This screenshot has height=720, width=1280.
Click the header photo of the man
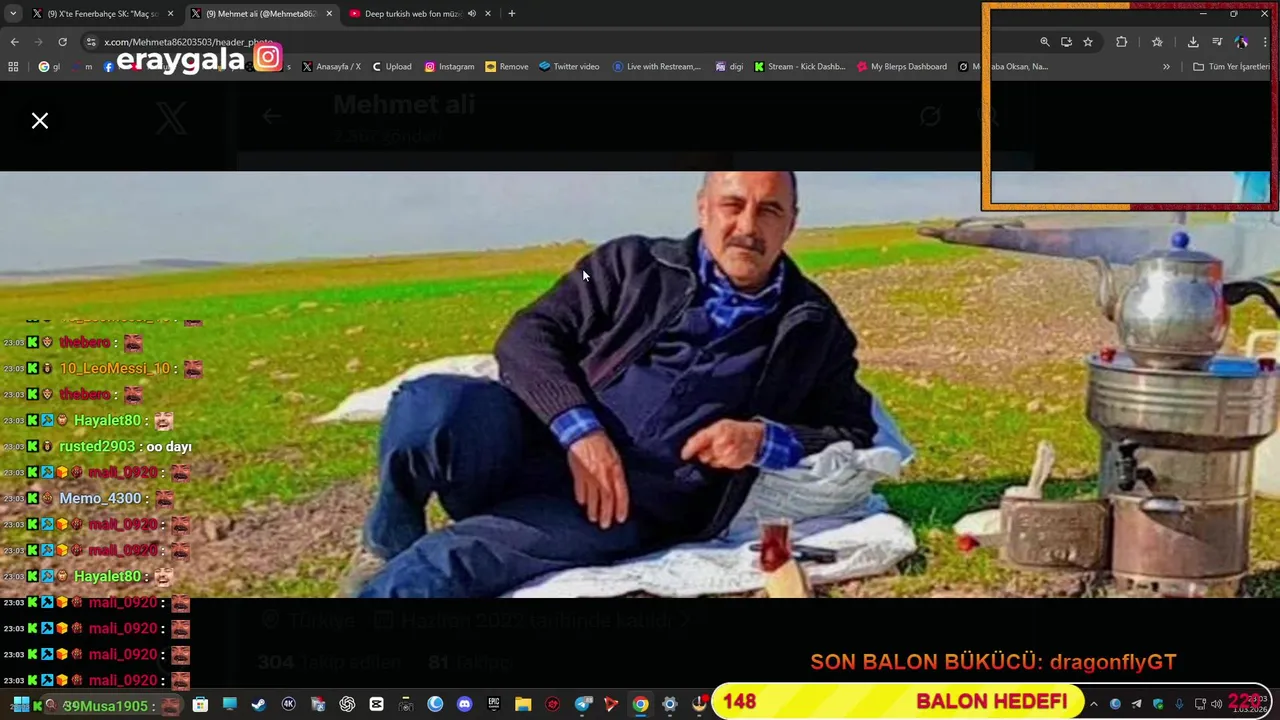[x=640, y=385]
